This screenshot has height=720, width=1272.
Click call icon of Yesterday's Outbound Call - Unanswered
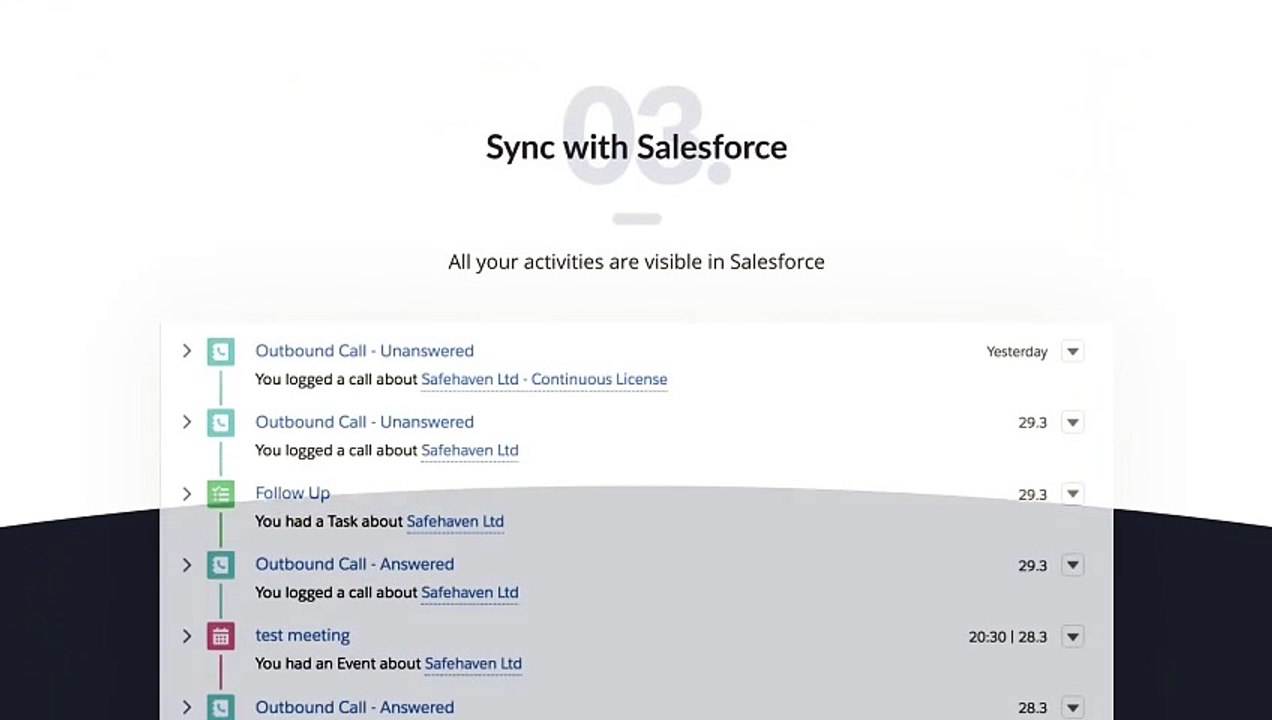pos(221,351)
